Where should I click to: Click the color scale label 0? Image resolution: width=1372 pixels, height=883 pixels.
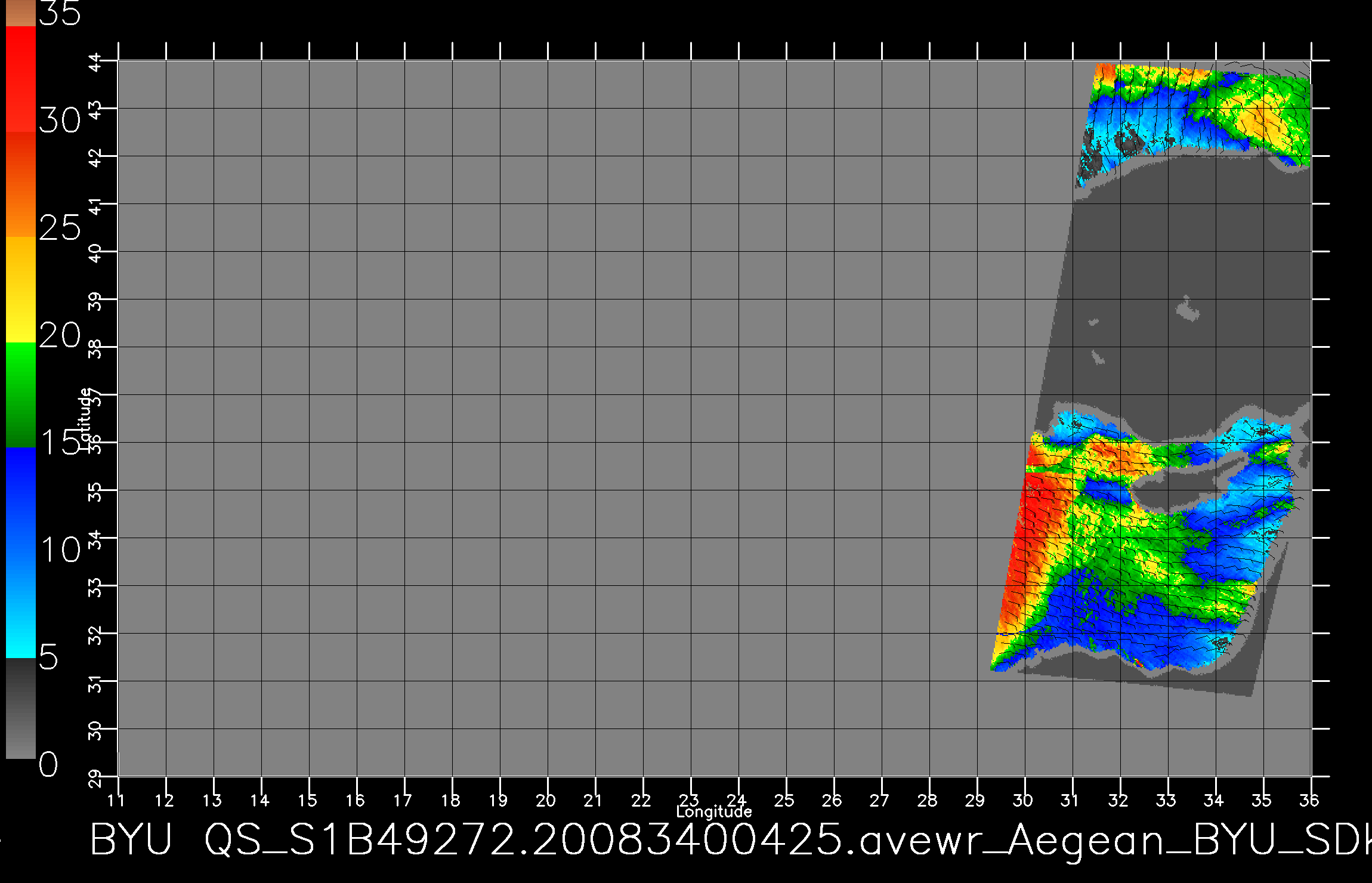click(49, 764)
